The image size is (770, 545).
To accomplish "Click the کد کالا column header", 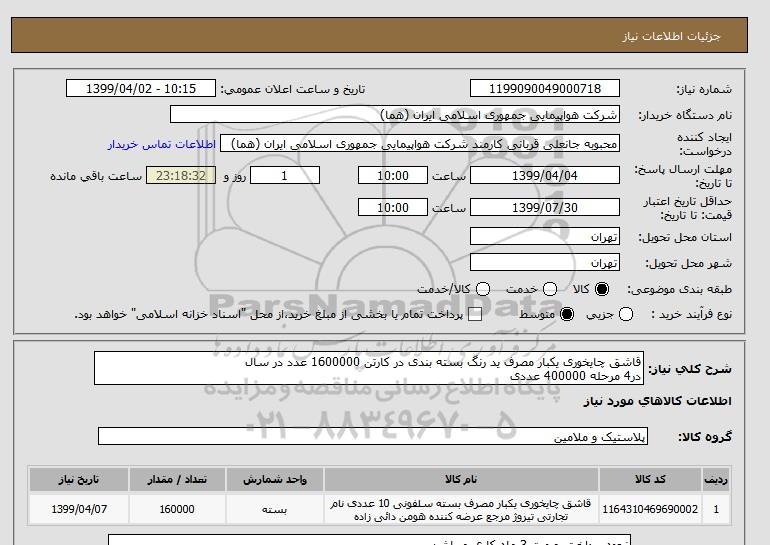I will pos(650,480).
